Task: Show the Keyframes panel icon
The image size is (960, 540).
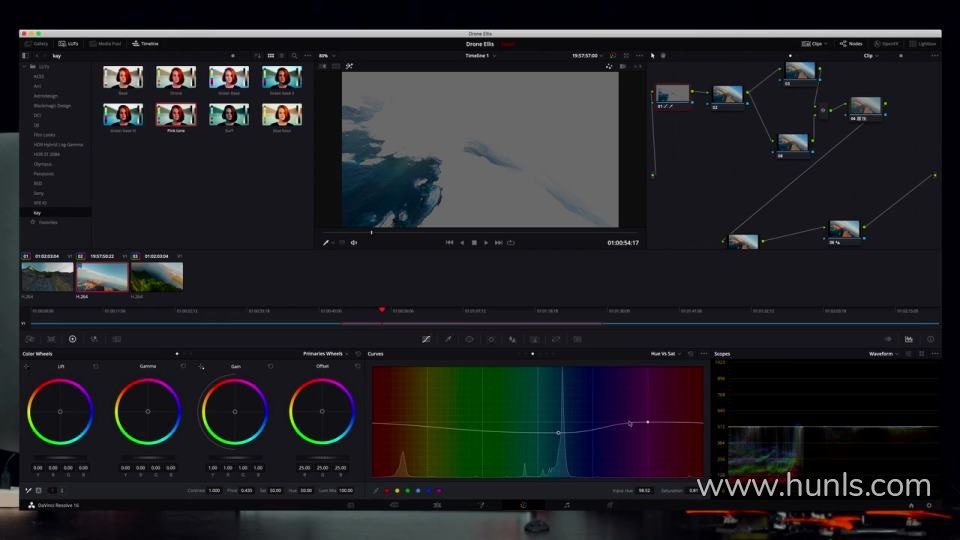Action: (x=888, y=339)
